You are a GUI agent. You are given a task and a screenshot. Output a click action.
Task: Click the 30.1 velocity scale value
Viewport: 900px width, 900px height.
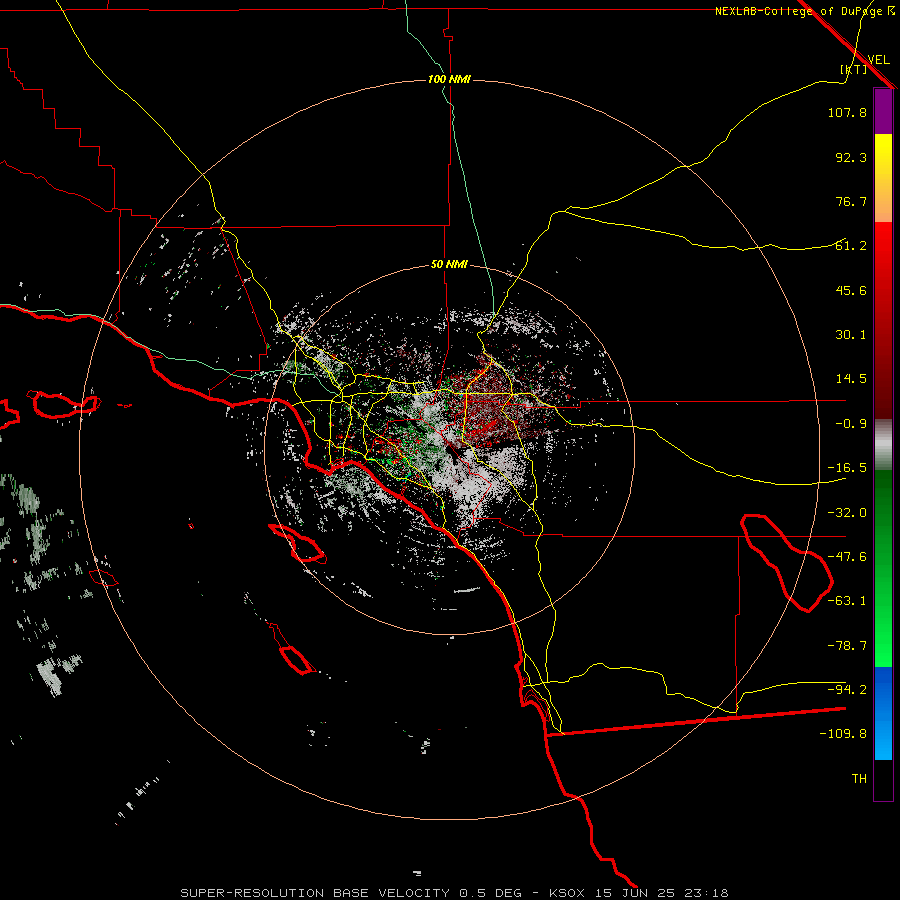851,335
